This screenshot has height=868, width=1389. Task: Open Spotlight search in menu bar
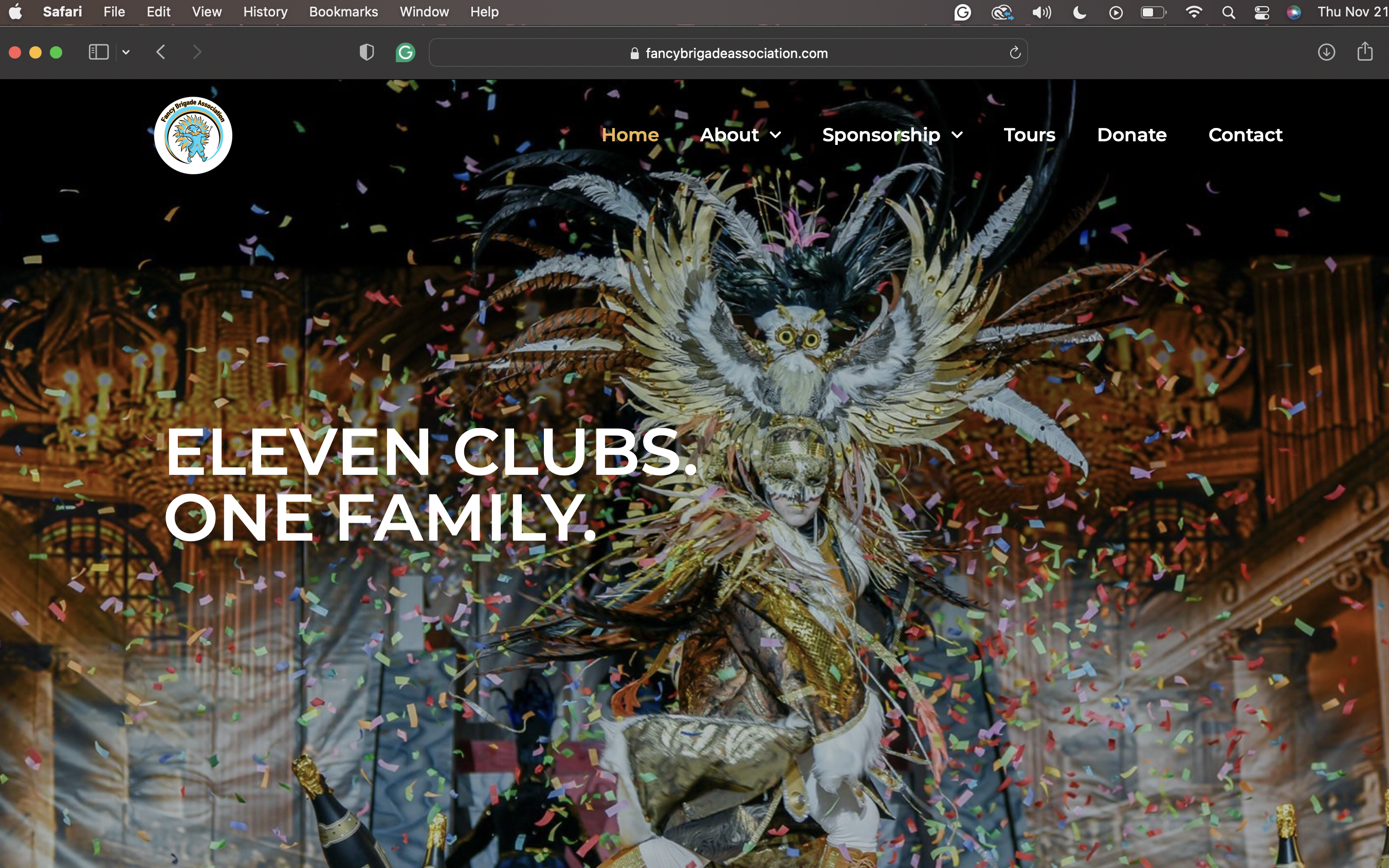pyautogui.click(x=1228, y=12)
